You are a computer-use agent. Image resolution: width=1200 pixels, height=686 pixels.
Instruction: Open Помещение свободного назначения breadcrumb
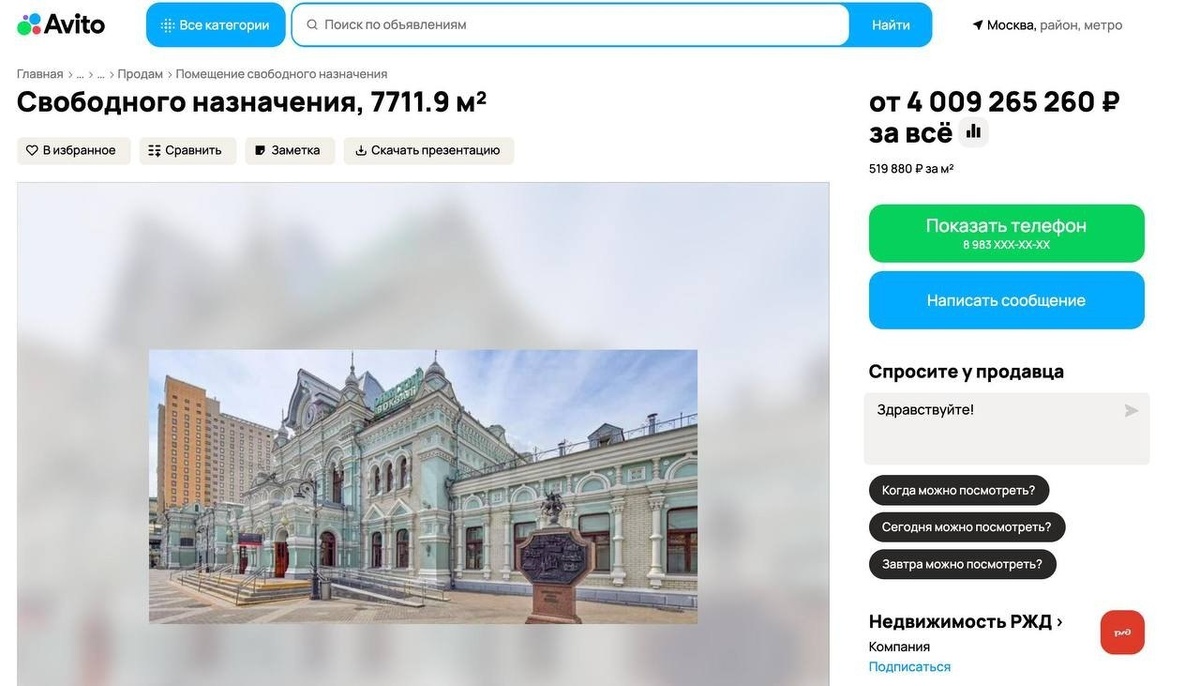pos(282,74)
